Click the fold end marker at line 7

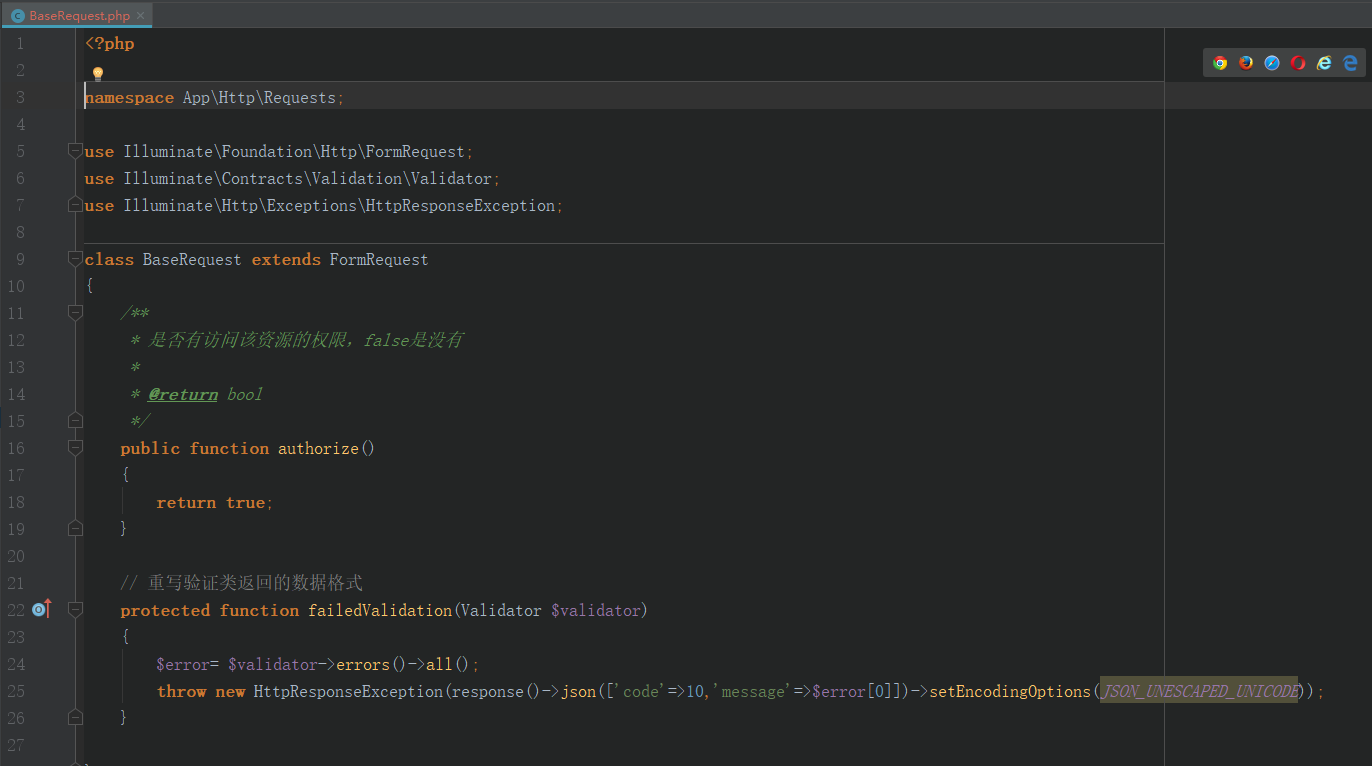(75, 204)
